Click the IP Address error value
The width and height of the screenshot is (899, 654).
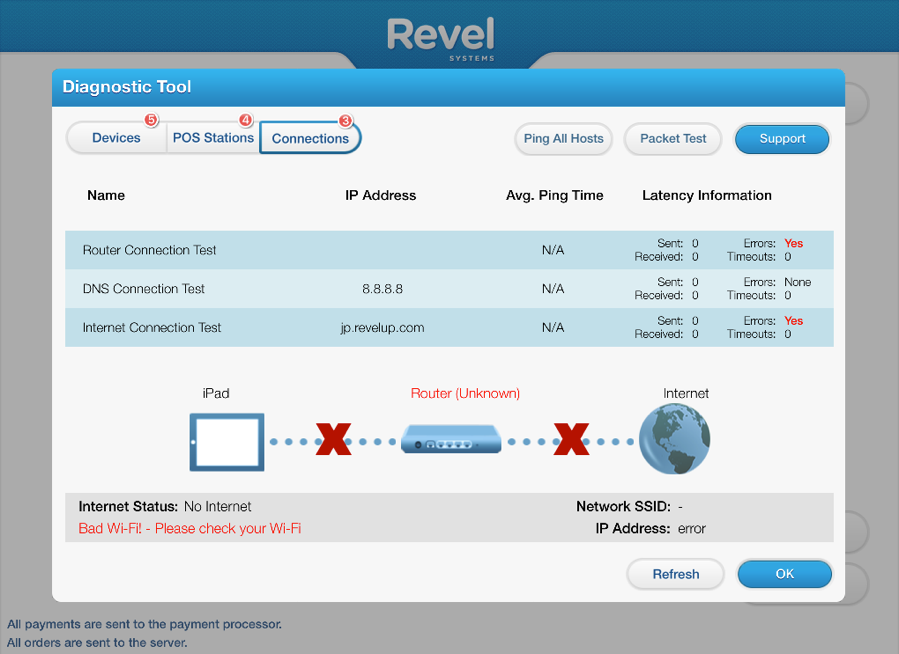691,528
